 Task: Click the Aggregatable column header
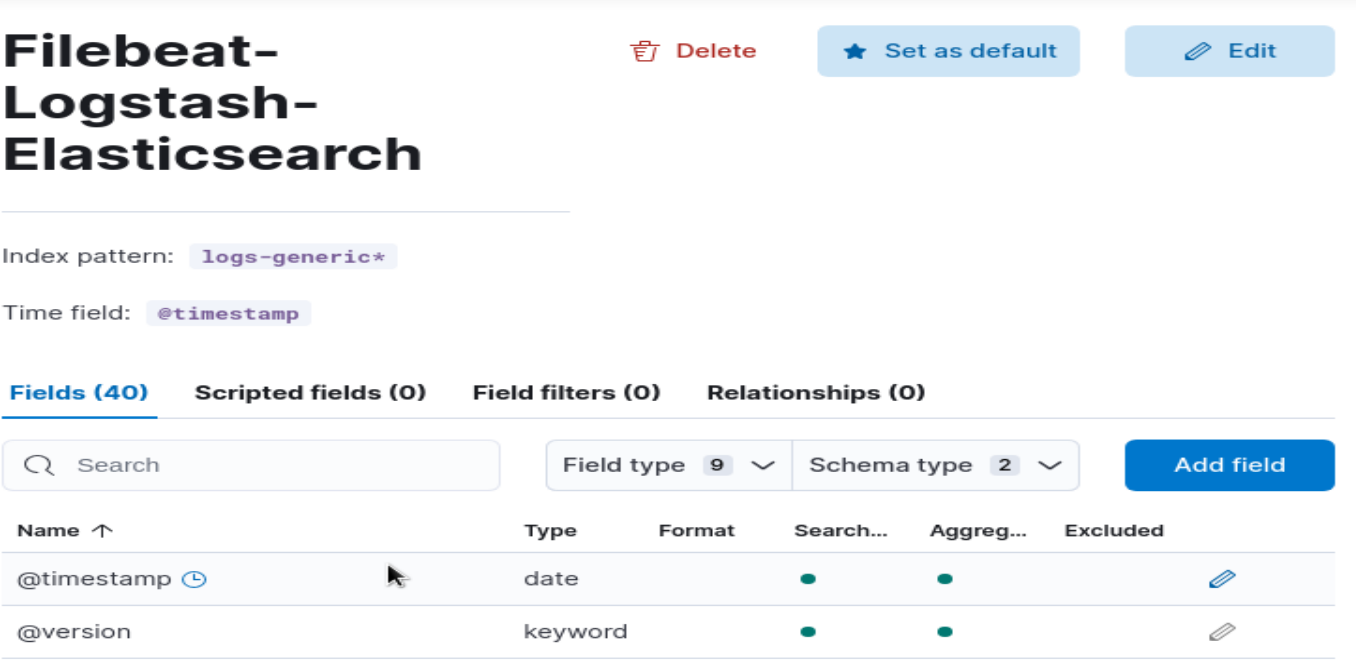(977, 531)
